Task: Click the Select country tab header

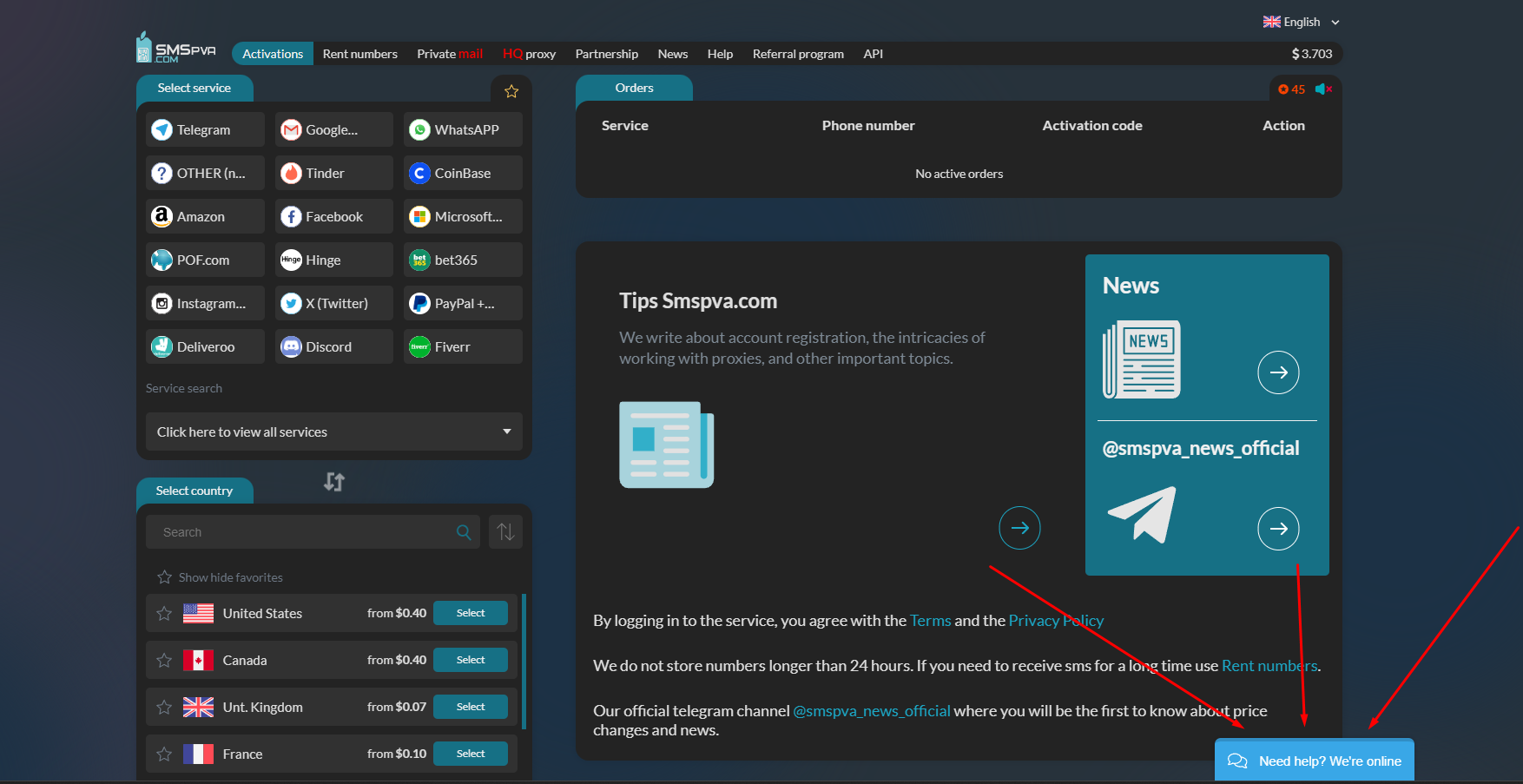Action: coord(194,491)
